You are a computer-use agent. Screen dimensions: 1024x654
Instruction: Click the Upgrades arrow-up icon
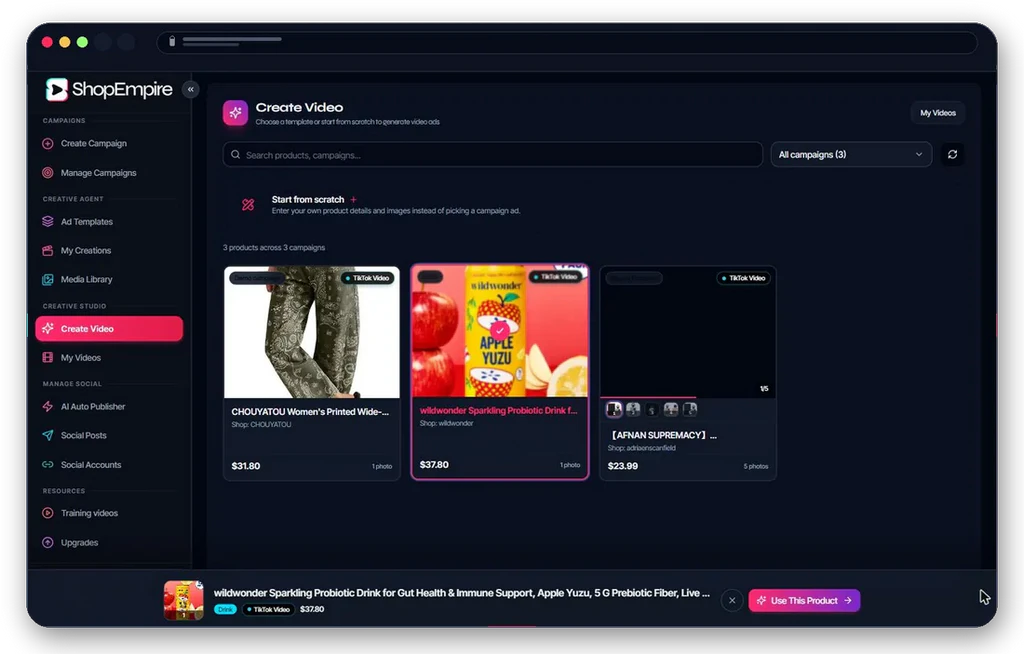[48, 543]
